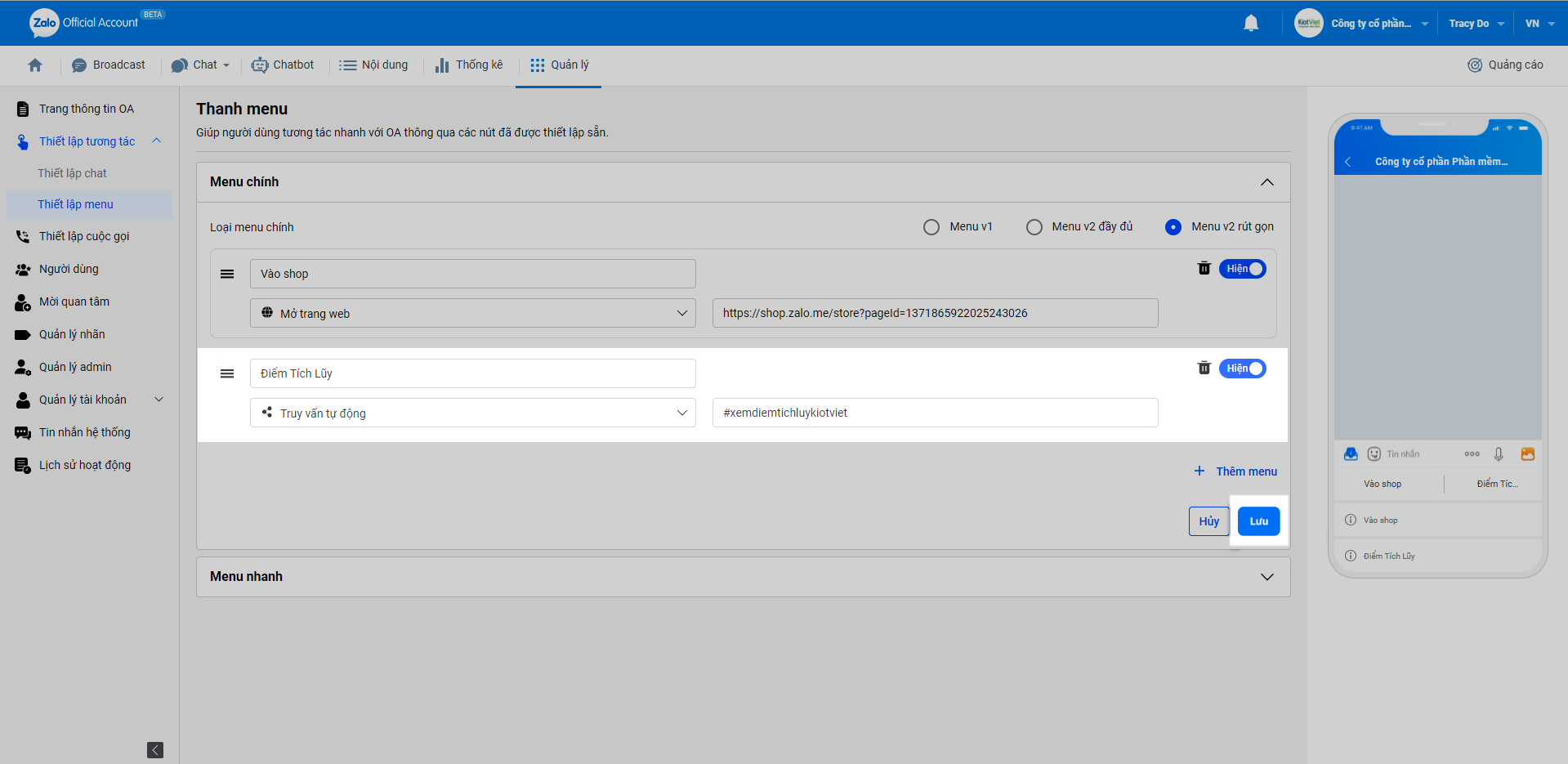Go to the home page icon

[35, 65]
